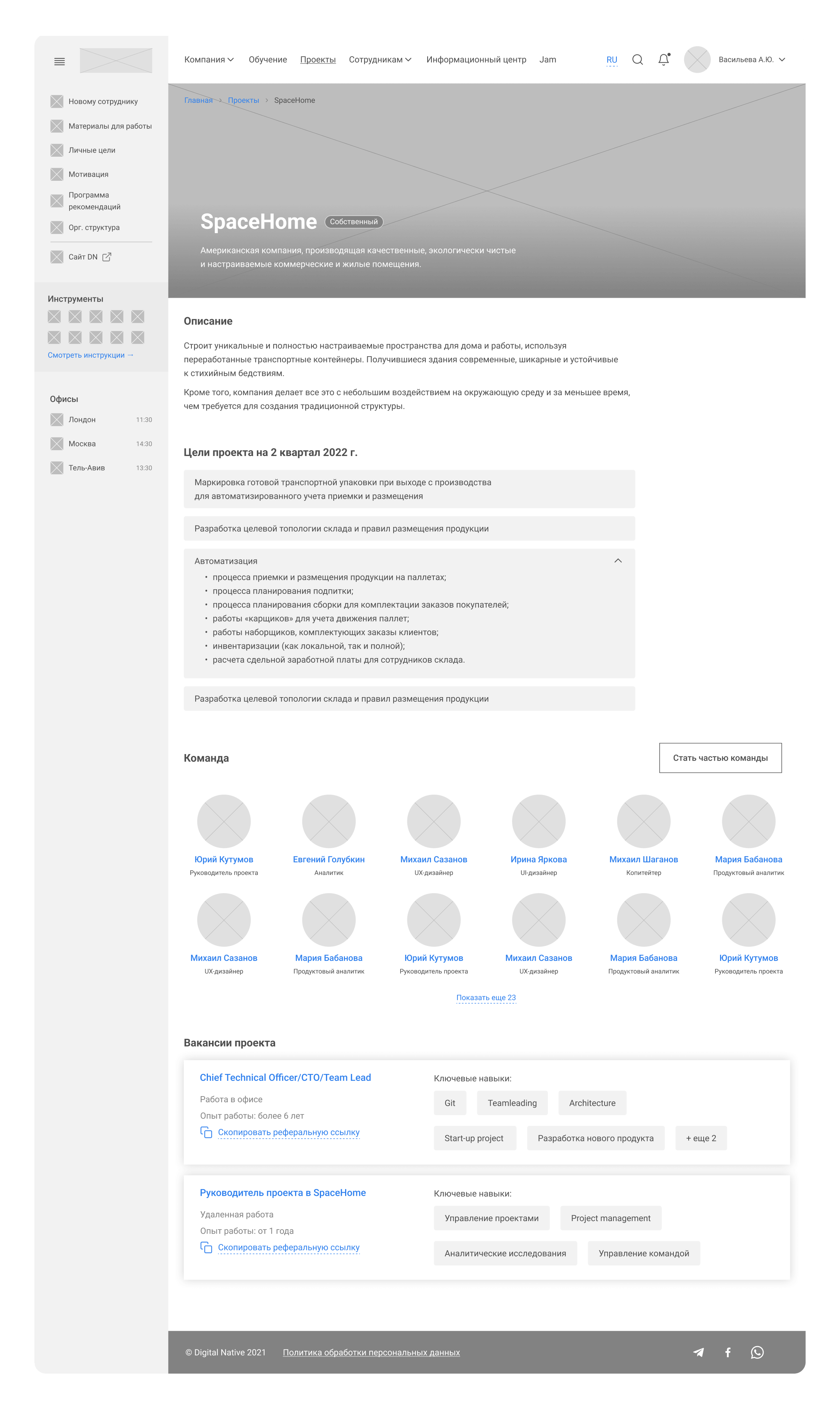The height and width of the screenshot is (1408, 840).
Task: Click external link icon next to Сайт DN
Action: pos(106,257)
